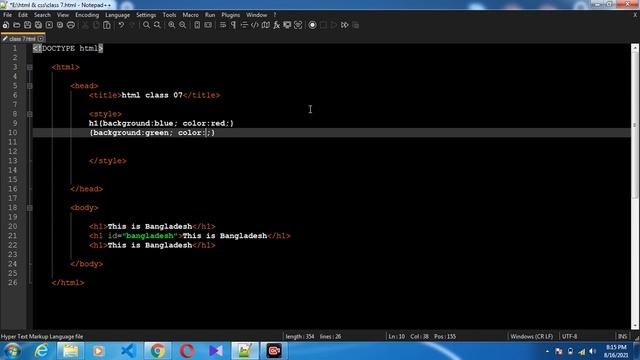The width and height of the screenshot is (640, 360).
Task: Click the vertical scrollbar up arrow
Action: [635, 48]
